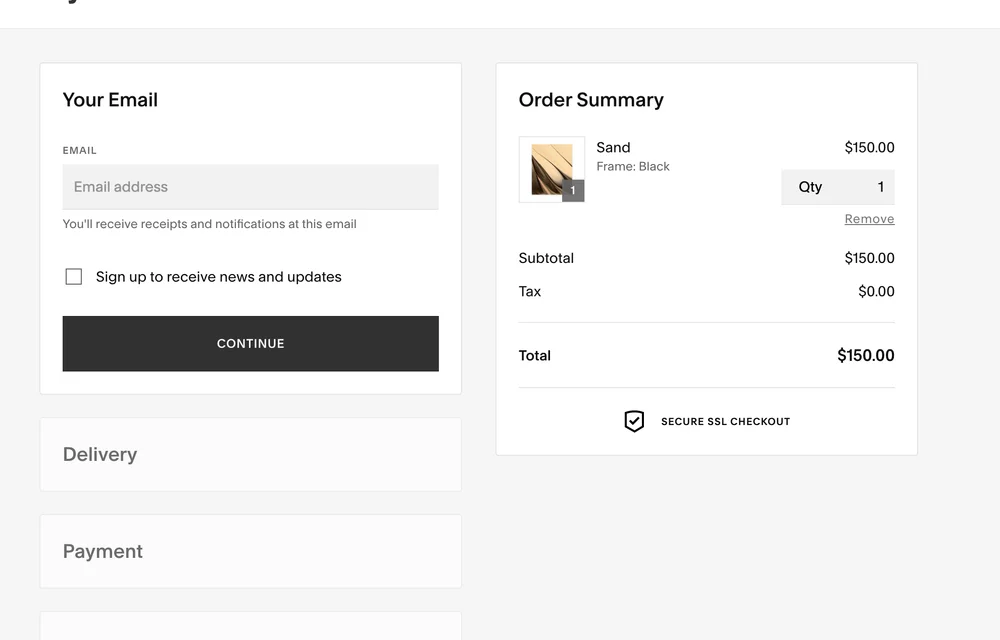Click the Subtotal row label
This screenshot has width=1000, height=640.
pyautogui.click(x=546, y=258)
